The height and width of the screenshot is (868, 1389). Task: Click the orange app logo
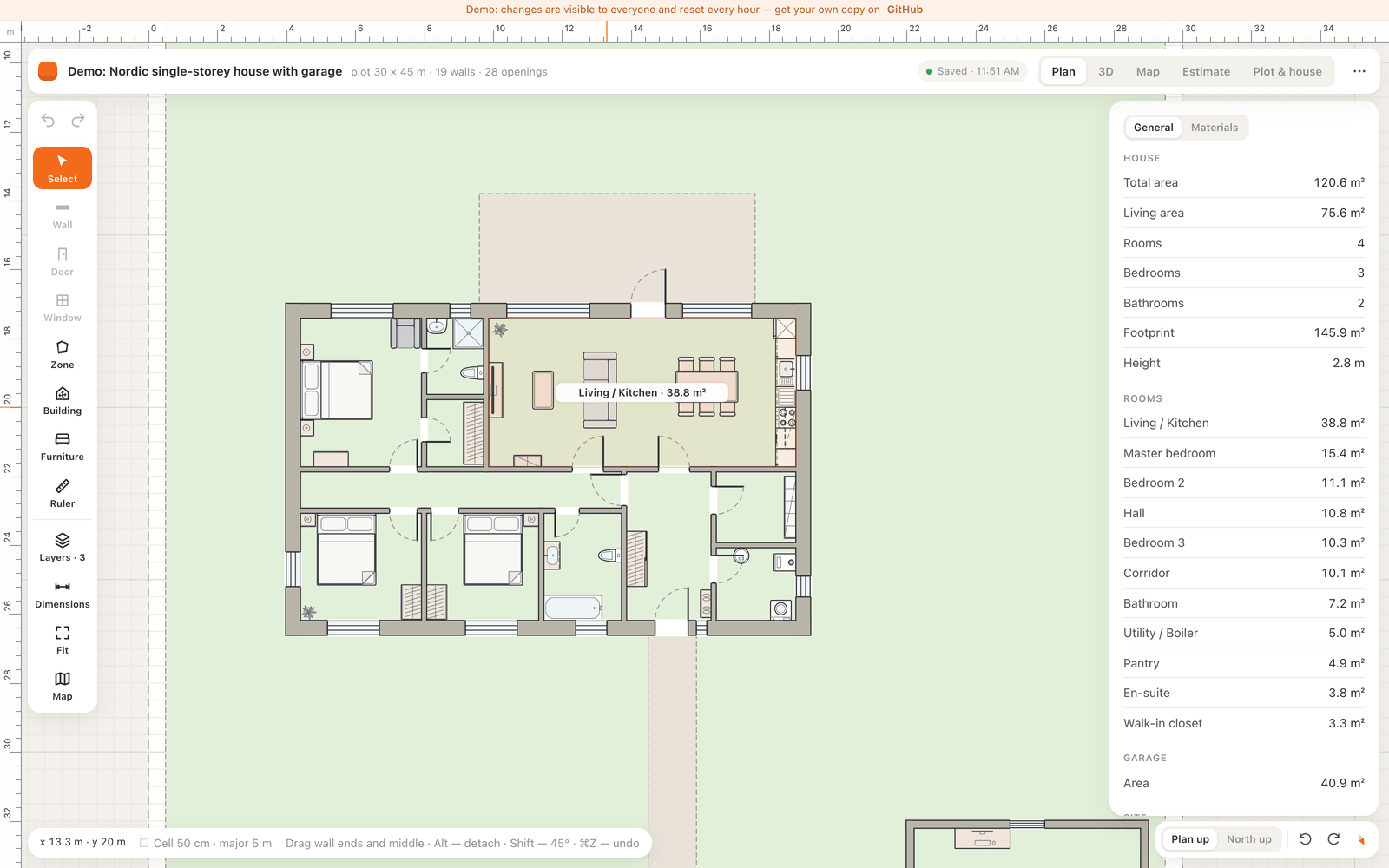[x=48, y=71]
